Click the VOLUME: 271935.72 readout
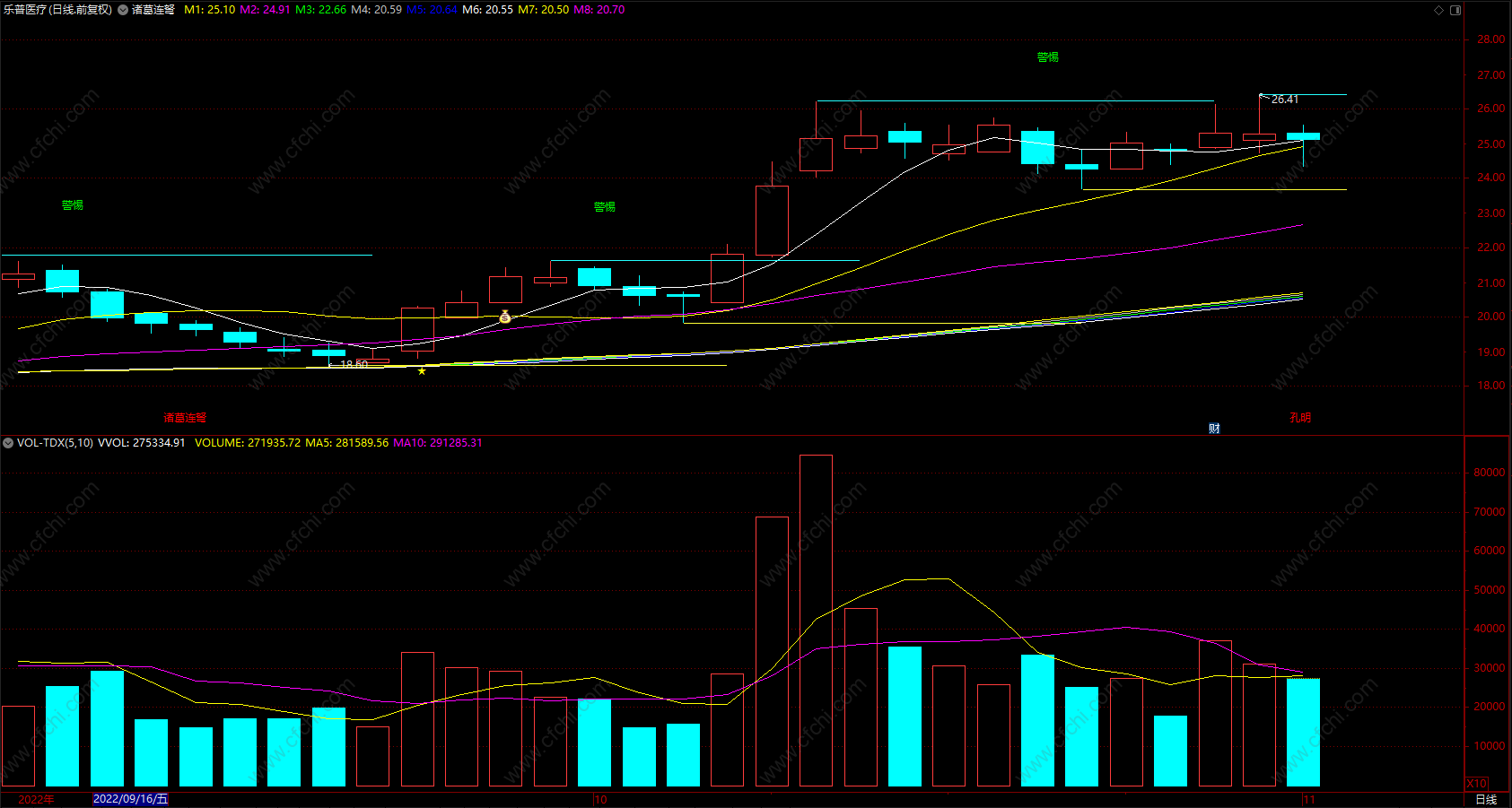1512x808 pixels. click(248, 443)
